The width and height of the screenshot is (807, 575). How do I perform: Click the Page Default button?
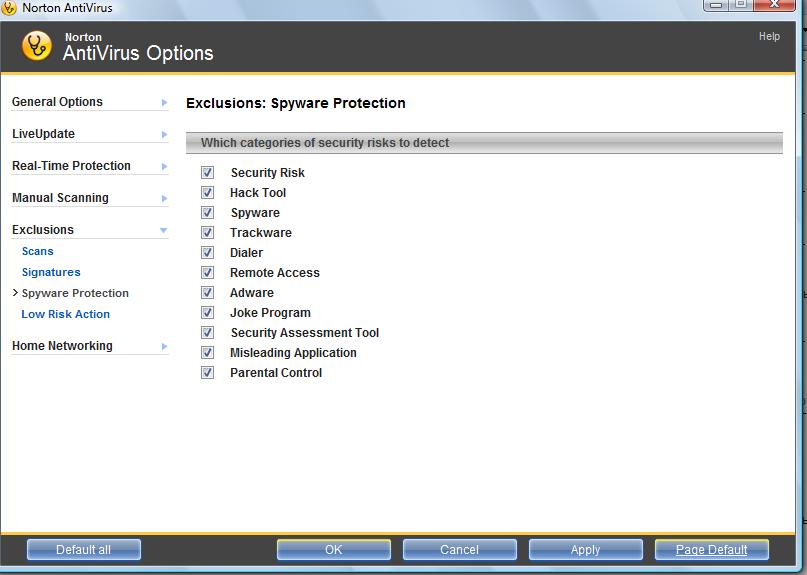coord(712,550)
